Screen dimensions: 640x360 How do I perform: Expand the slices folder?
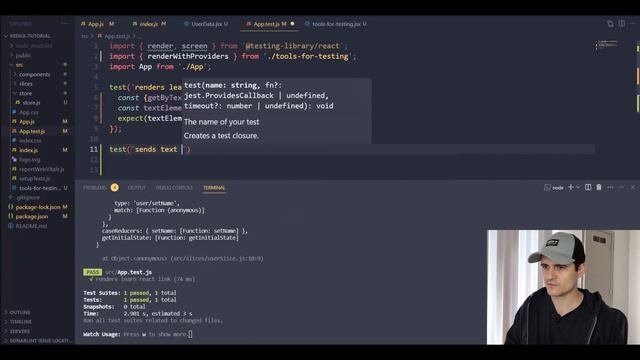(x=25, y=84)
